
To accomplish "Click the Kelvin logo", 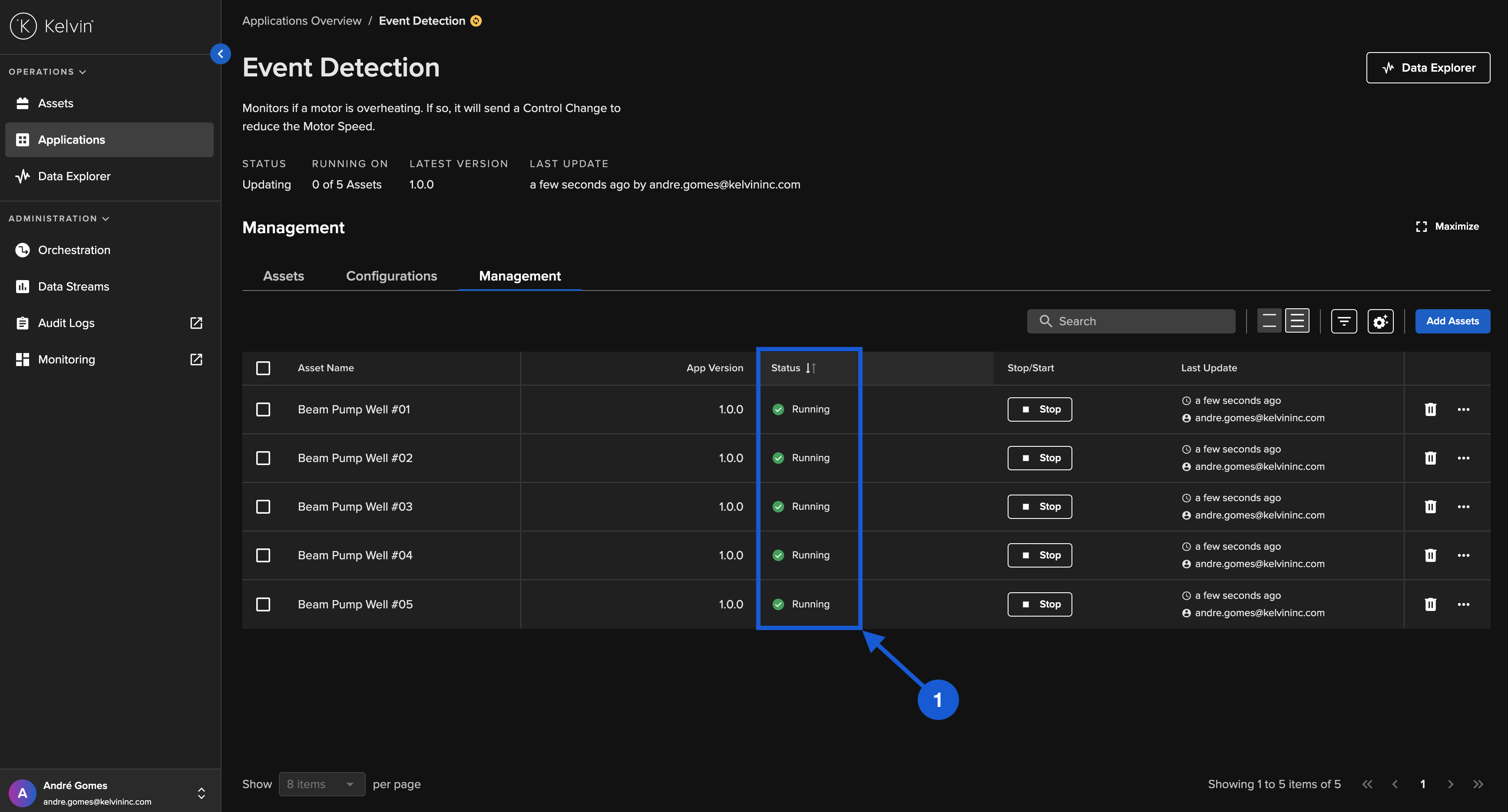I will (x=51, y=25).
